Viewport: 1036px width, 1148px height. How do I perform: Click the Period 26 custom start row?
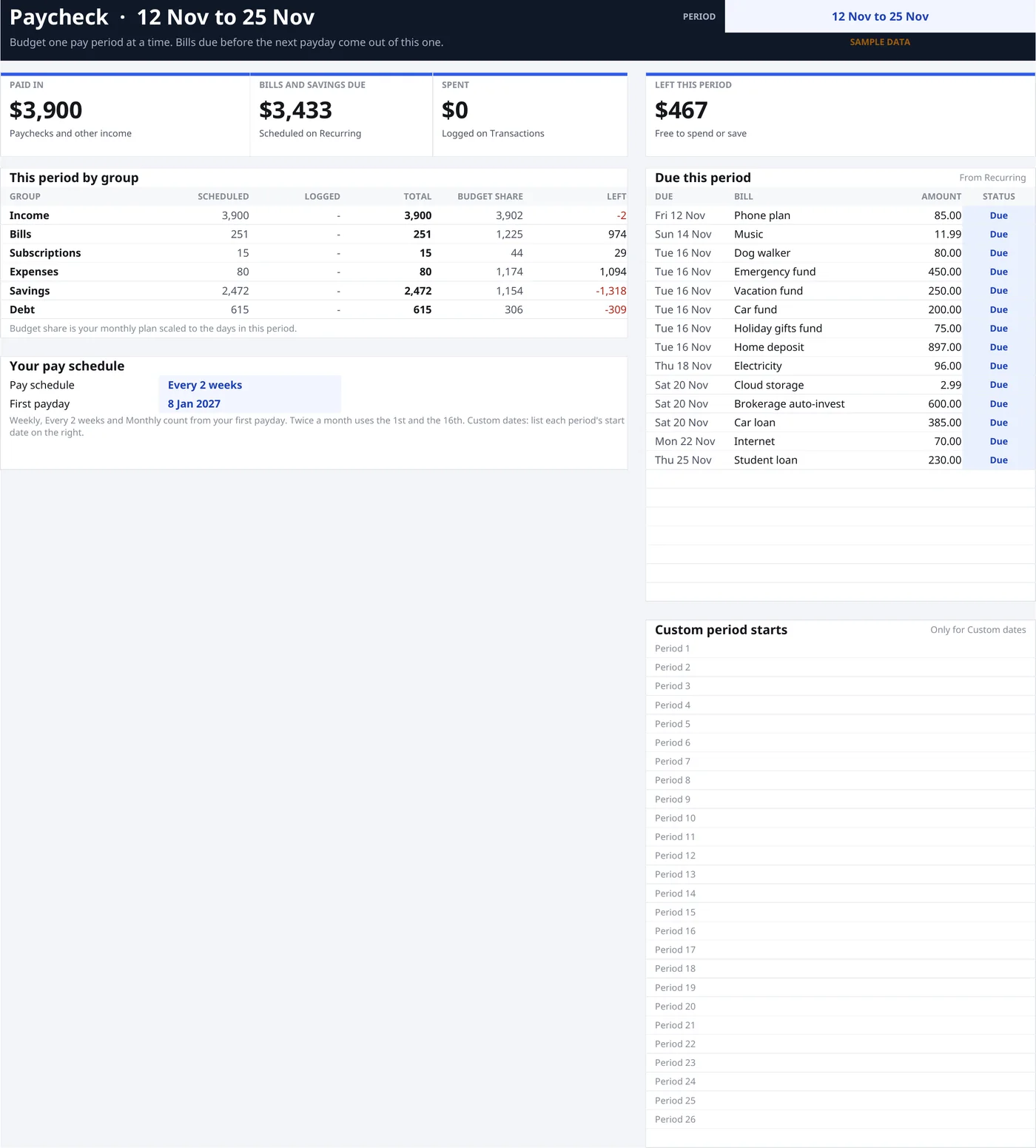click(x=841, y=1119)
